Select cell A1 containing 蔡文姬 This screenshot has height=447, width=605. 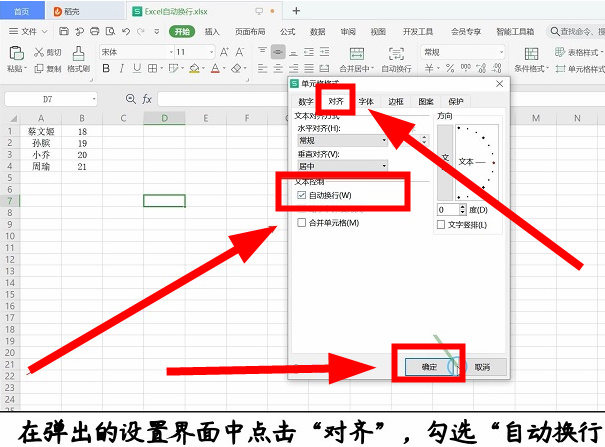coord(41,132)
